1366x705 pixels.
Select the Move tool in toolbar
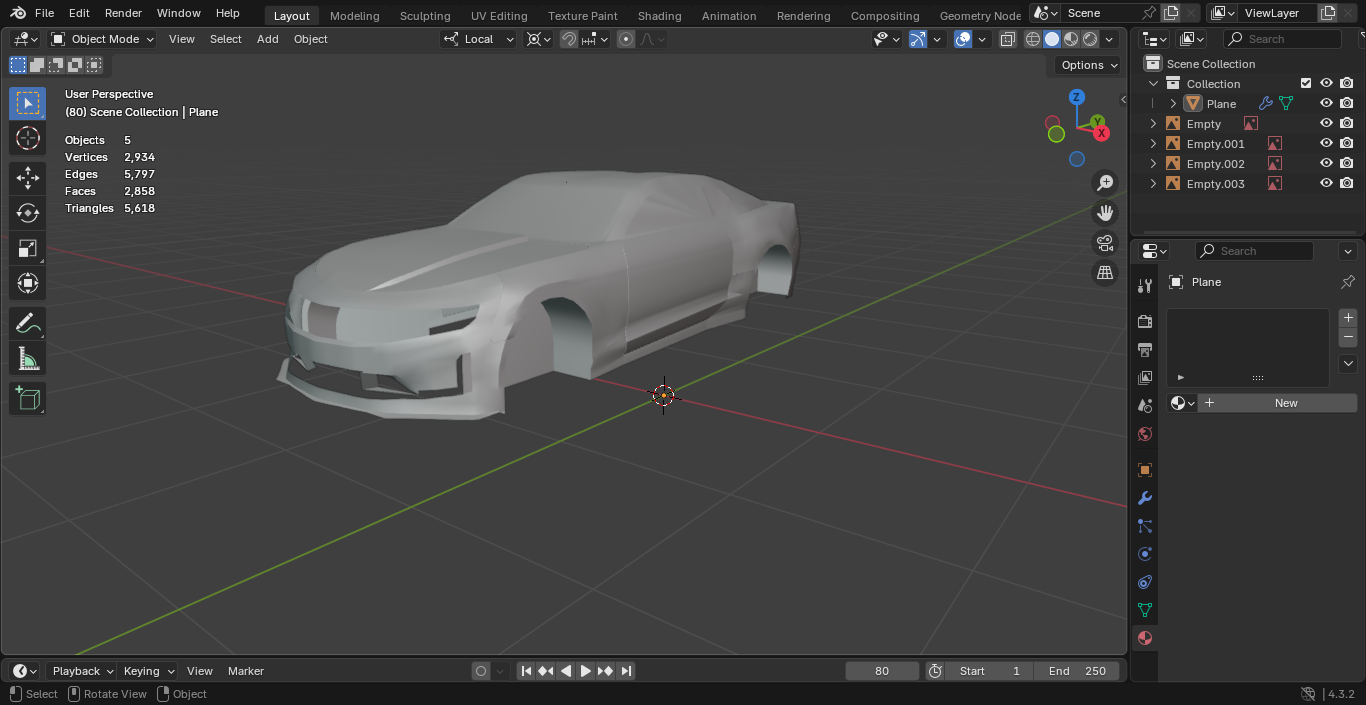(x=28, y=178)
